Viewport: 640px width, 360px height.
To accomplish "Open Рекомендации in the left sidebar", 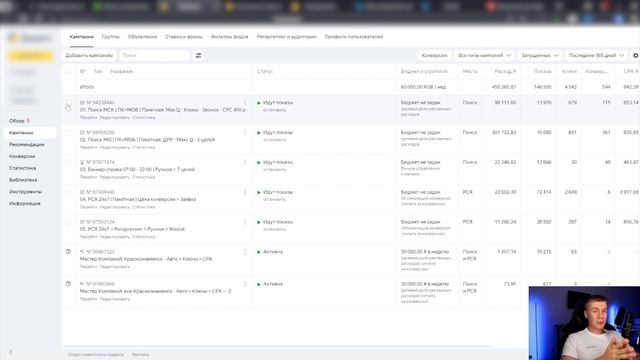I will pyautogui.click(x=27, y=144).
